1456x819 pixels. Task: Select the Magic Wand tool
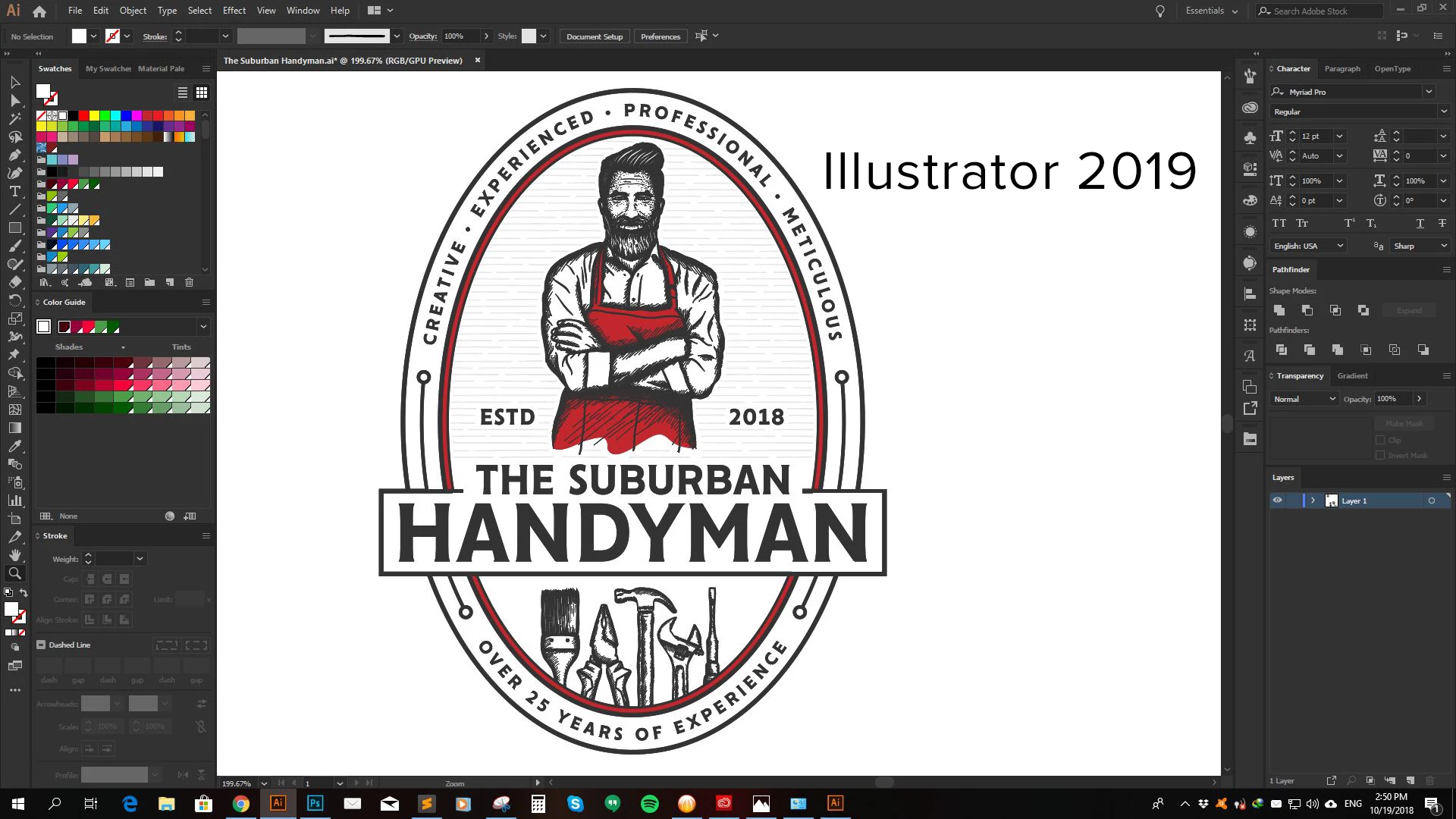coord(14,118)
